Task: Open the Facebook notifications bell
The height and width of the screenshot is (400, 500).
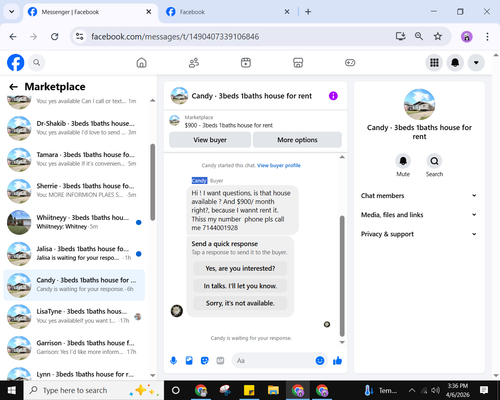Action: (455, 63)
